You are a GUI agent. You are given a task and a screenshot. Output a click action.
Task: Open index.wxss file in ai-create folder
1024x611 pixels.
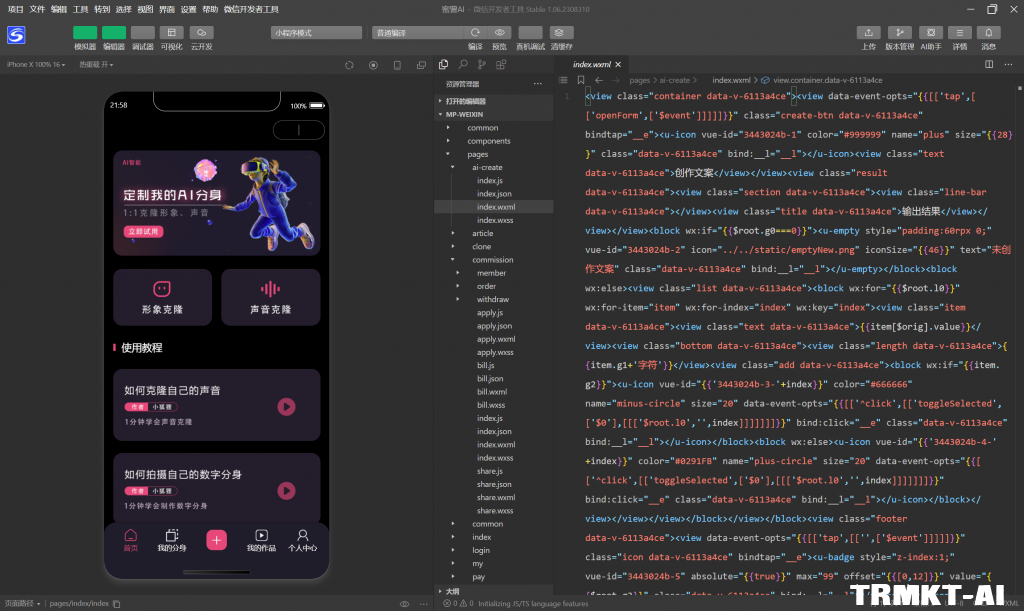(x=495, y=220)
